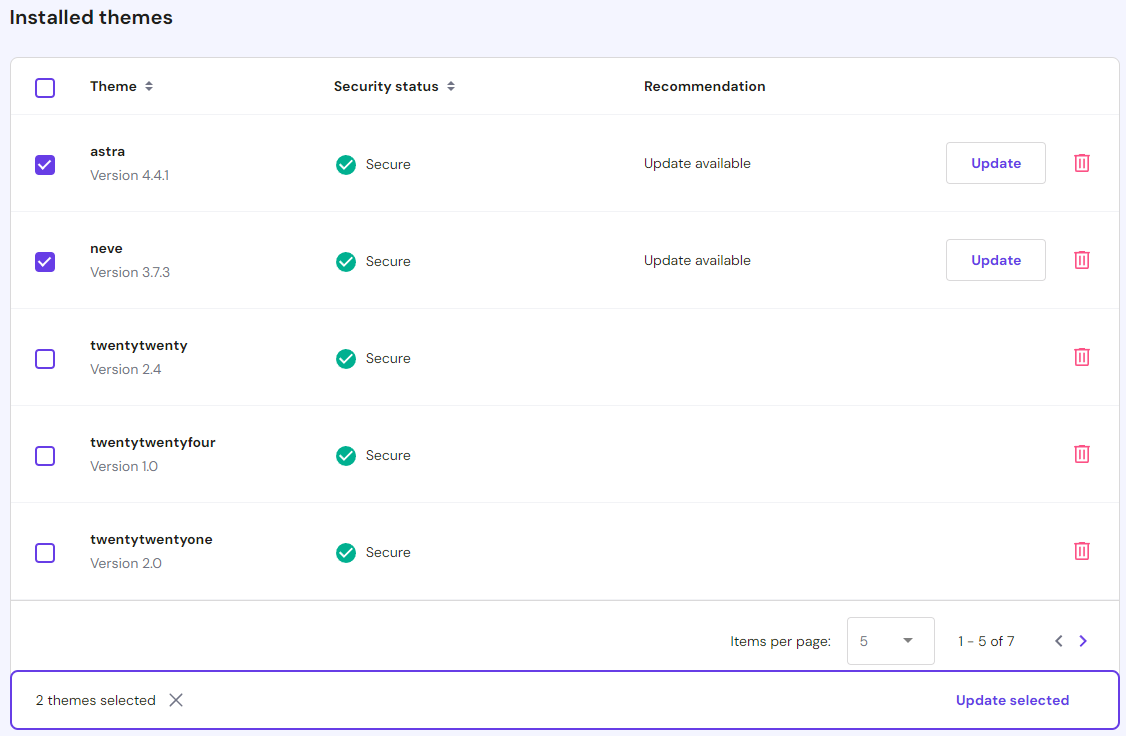Image resolution: width=1126 pixels, height=736 pixels.
Task: Update the astra theme
Action: [x=995, y=162]
